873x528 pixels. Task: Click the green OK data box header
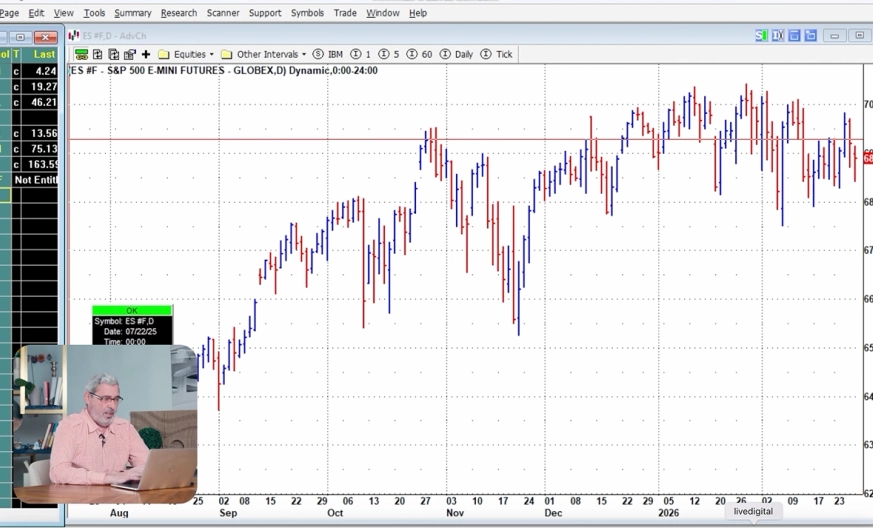tap(132, 311)
